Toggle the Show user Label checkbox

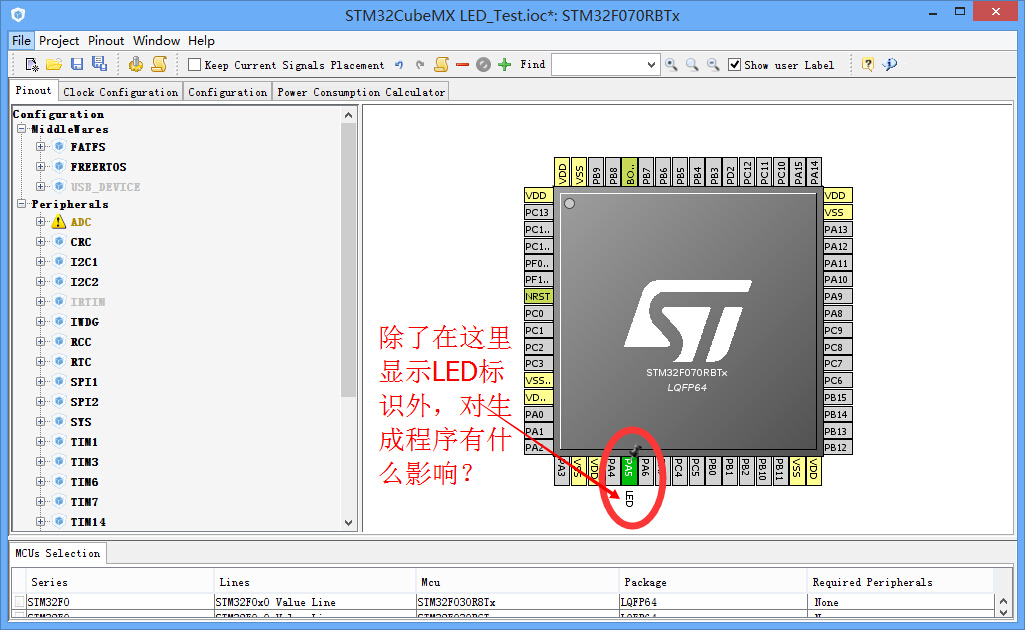coord(735,65)
